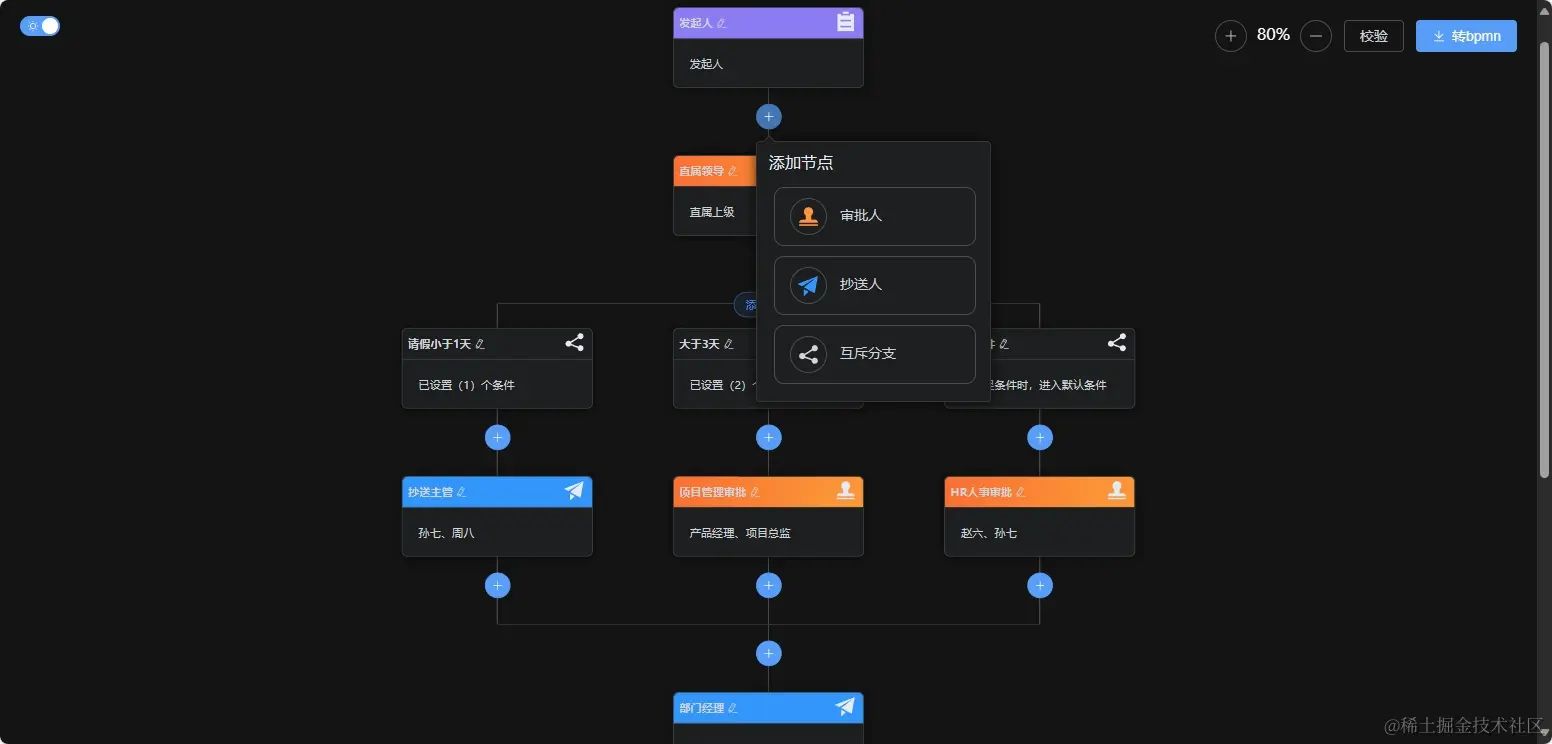Click the zoom in plus button

(x=1230, y=36)
